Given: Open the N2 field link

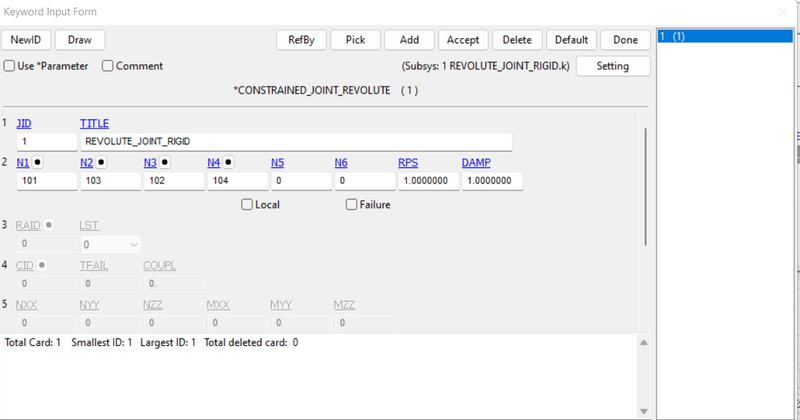Looking at the screenshot, I should pyautogui.click(x=87, y=163).
